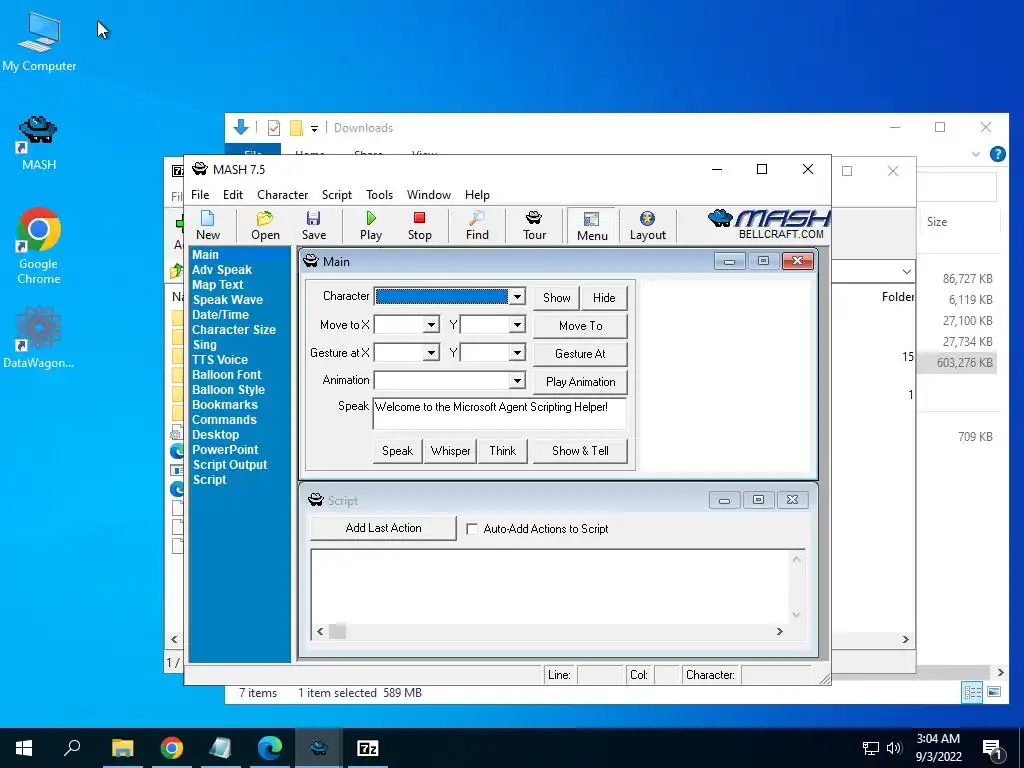Open address bar dropdown in background window

point(906,271)
